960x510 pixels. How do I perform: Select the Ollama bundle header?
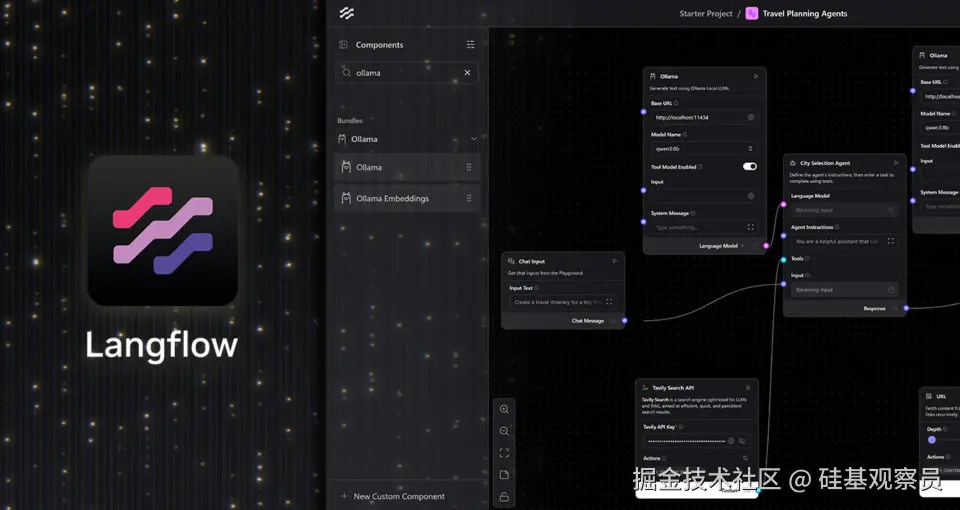pyautogui.click(x=407, y=139)
